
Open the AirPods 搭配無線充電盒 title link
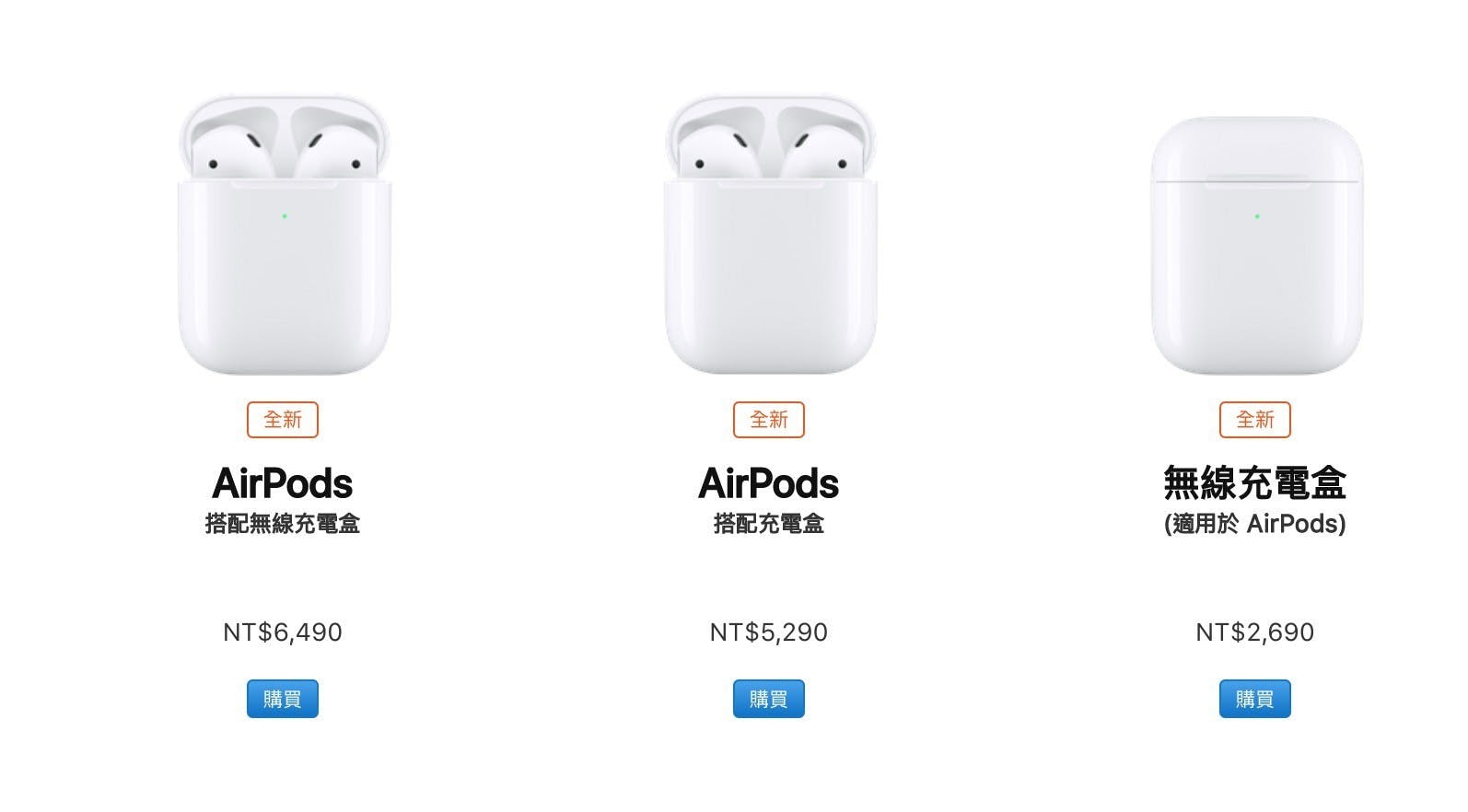[x=283, y=483]
